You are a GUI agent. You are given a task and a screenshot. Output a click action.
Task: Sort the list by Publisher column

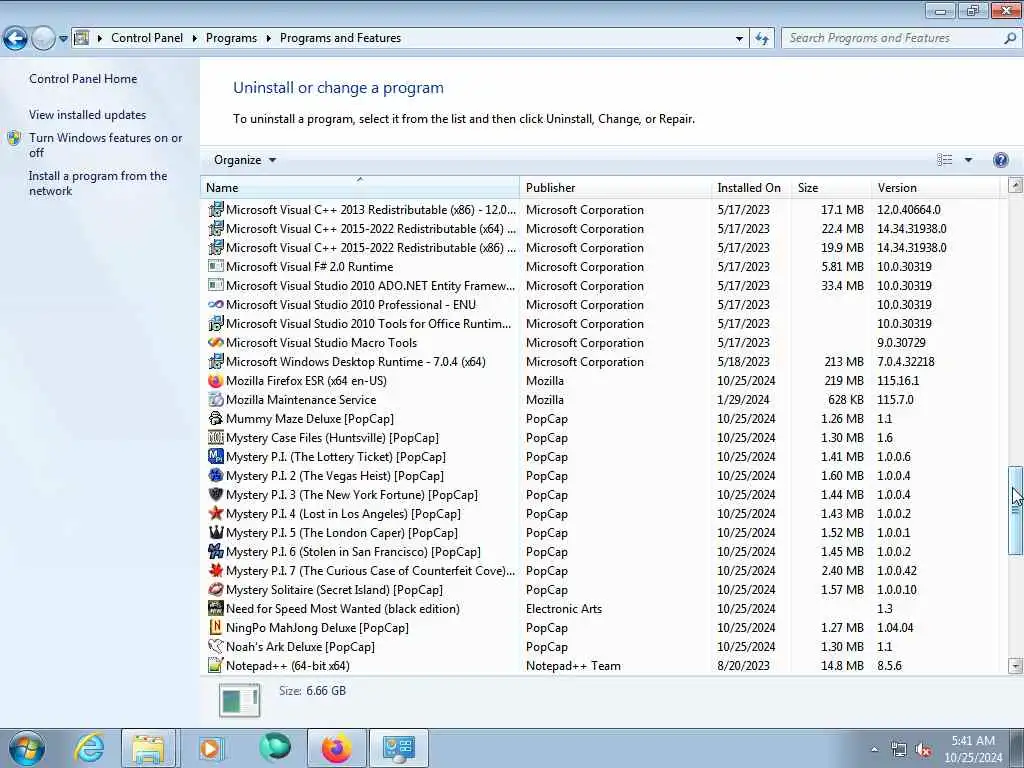pyautogui.click(x=616, y=187)
